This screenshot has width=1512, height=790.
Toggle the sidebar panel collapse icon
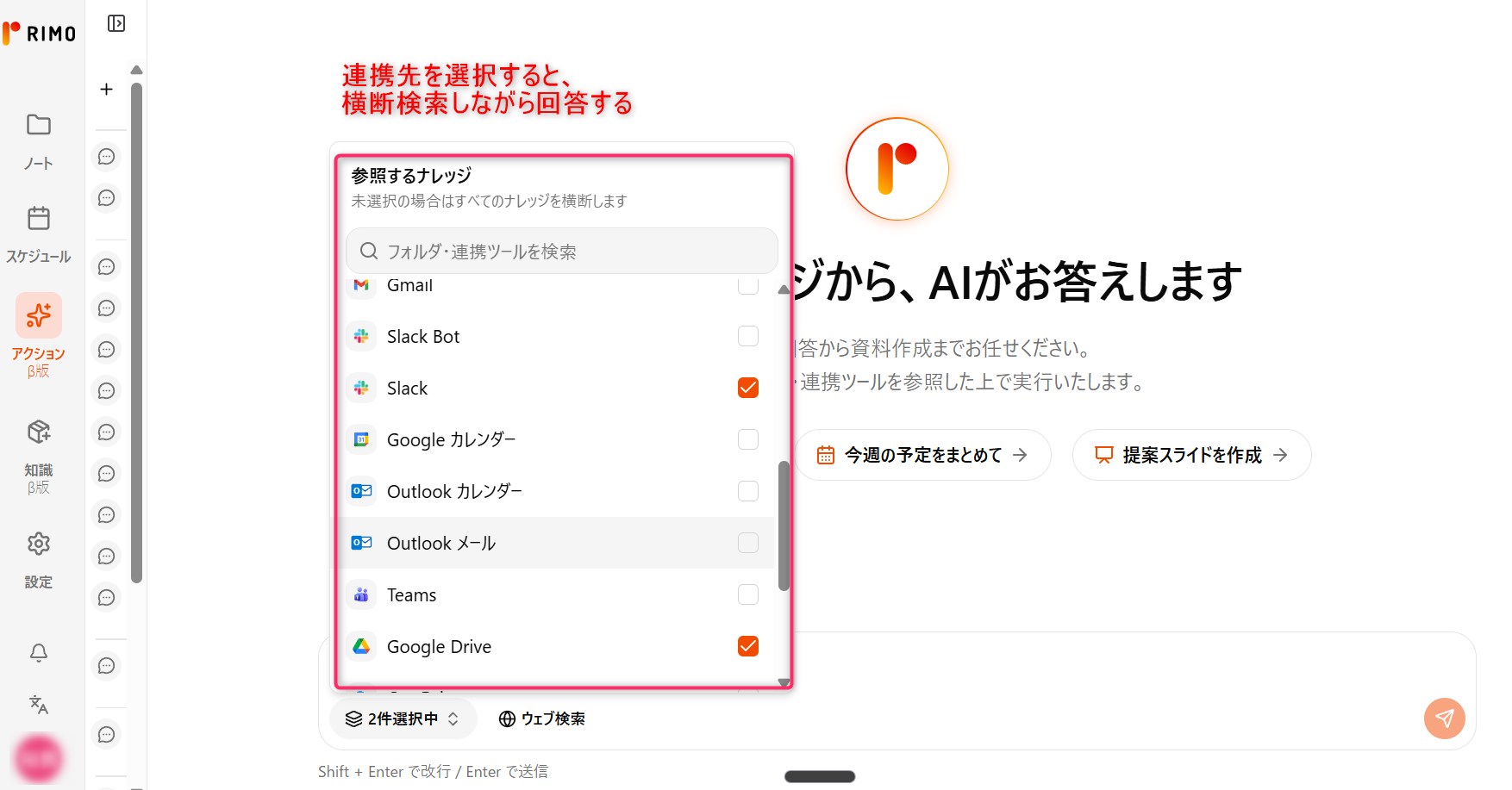116,23
